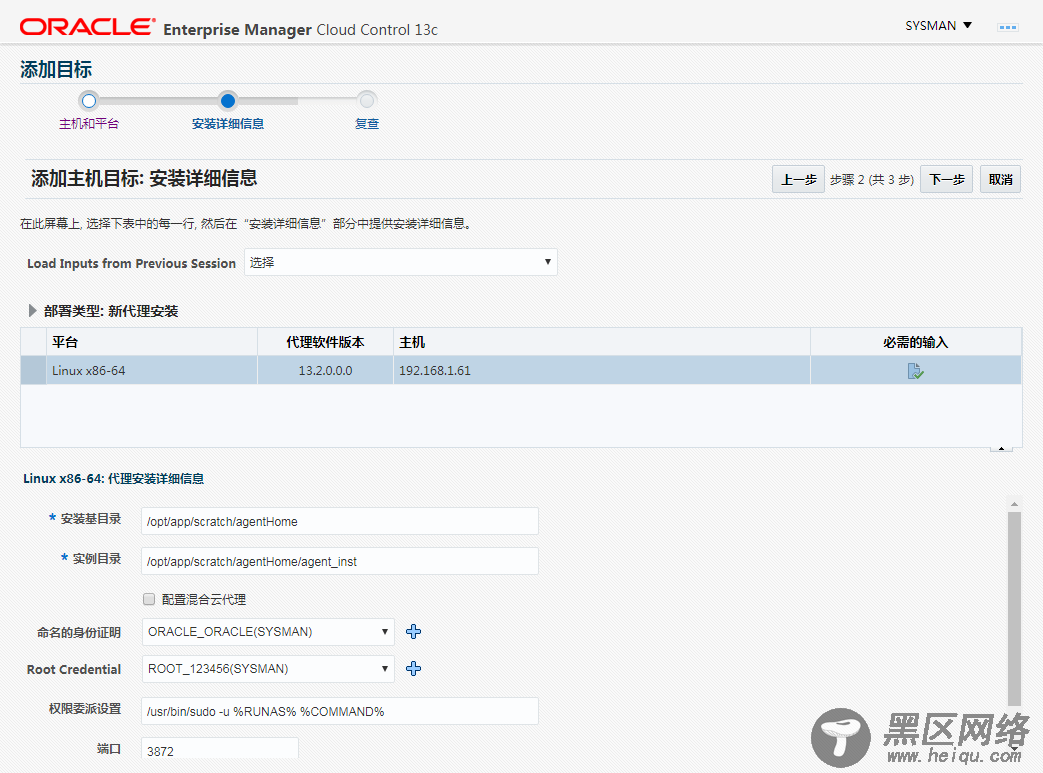The image size is (1043, 773).
Task: Select the row header of Linux x86-64 row
Action: 33,371
